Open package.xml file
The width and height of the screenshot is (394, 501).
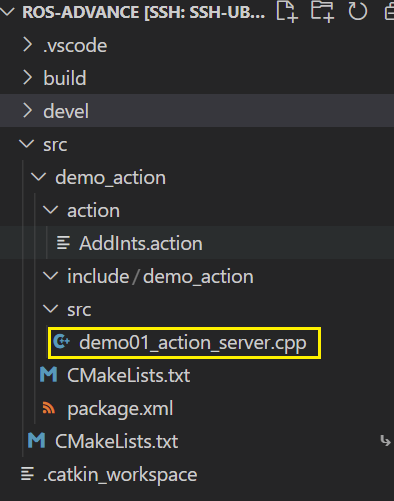pyautogui.click(x=197, y=408)
